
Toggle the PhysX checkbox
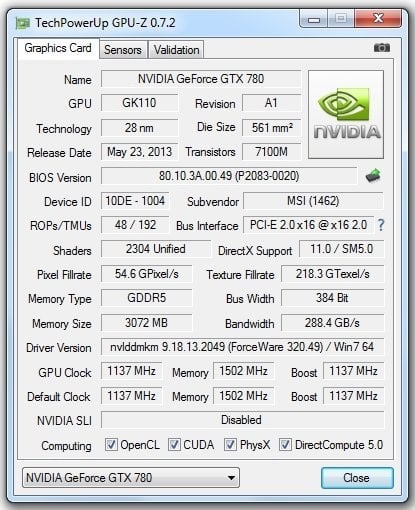[230, 444]
